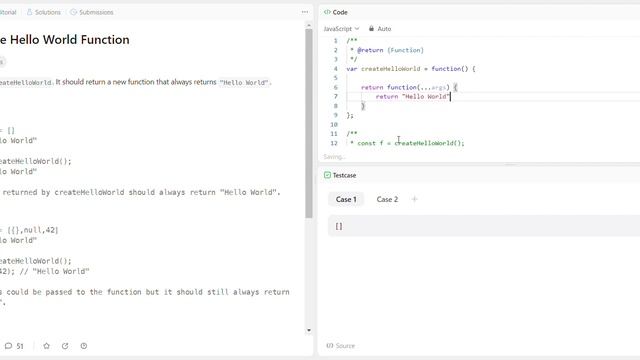The image size is (640, 360).
Task: Click the Code tab's angle-bracket icon
Action: coord(327,12)
